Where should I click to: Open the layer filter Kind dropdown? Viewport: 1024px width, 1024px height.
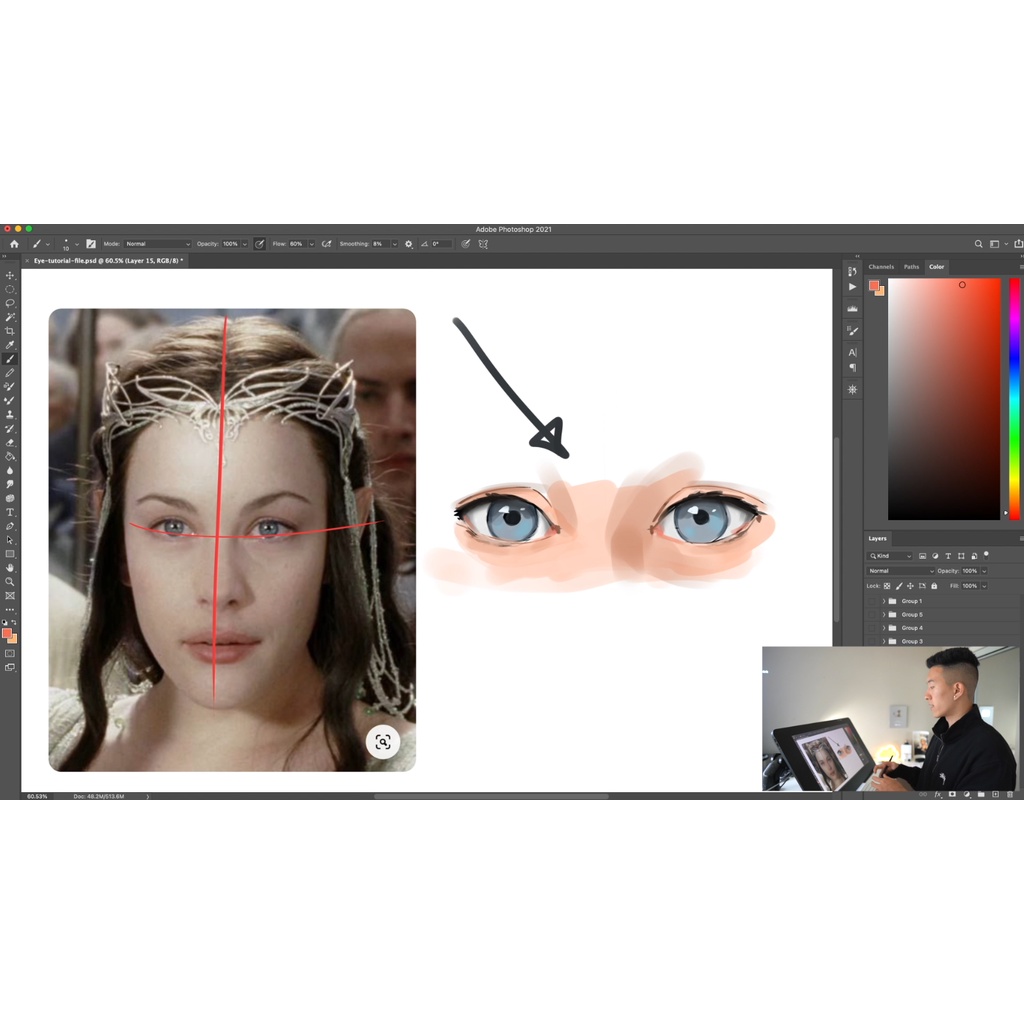890,556
